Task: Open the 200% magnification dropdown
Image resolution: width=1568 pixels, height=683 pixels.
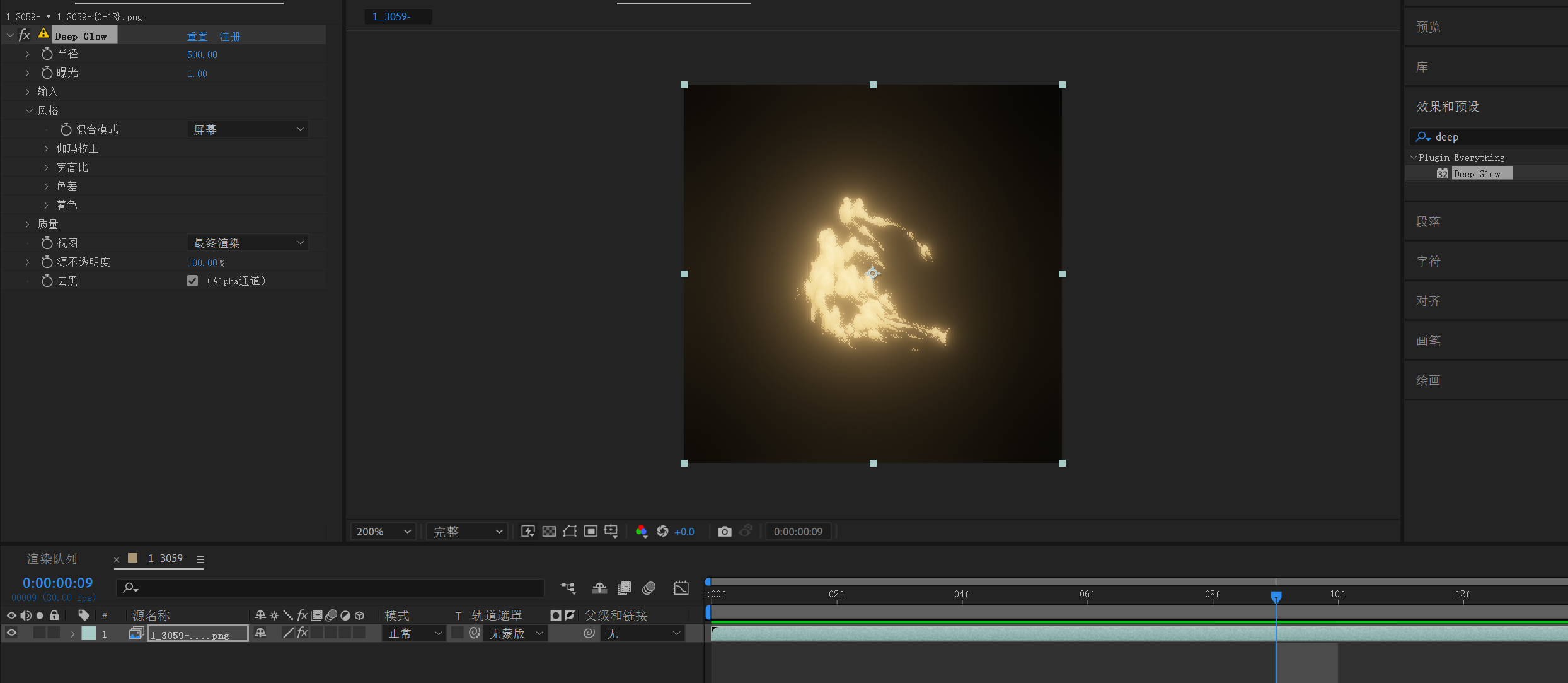Action: click(383, 532)
